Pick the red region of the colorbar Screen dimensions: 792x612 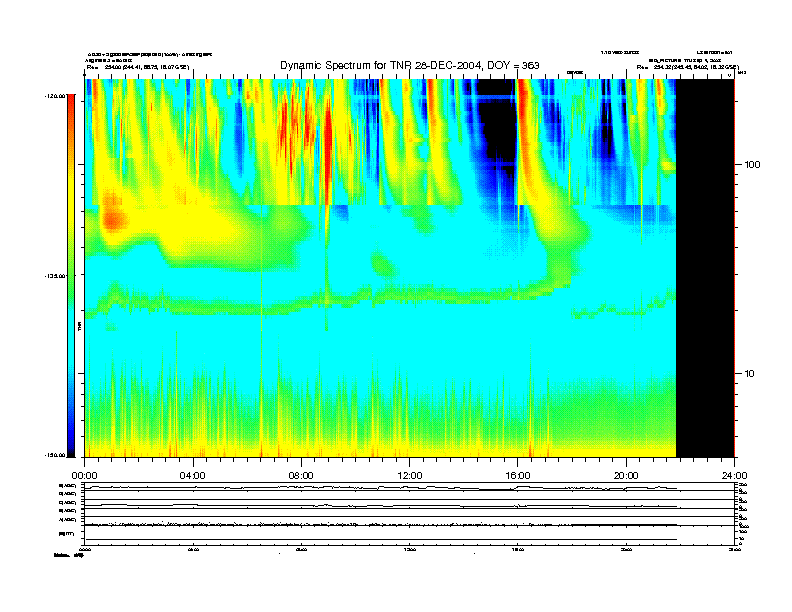coord(71,109)
